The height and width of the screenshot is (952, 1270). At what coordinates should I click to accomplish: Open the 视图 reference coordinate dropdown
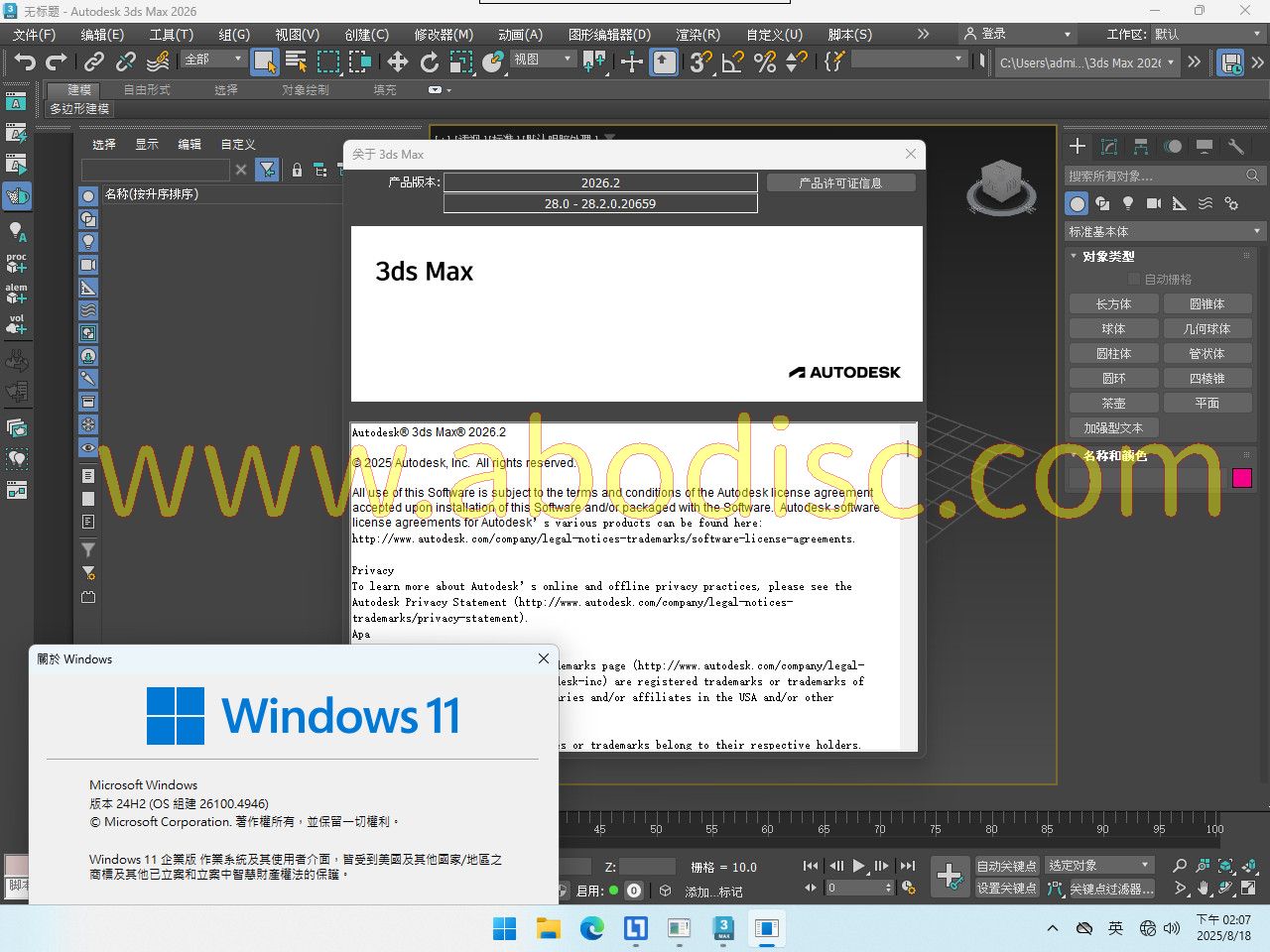click(x=543, y=59)
